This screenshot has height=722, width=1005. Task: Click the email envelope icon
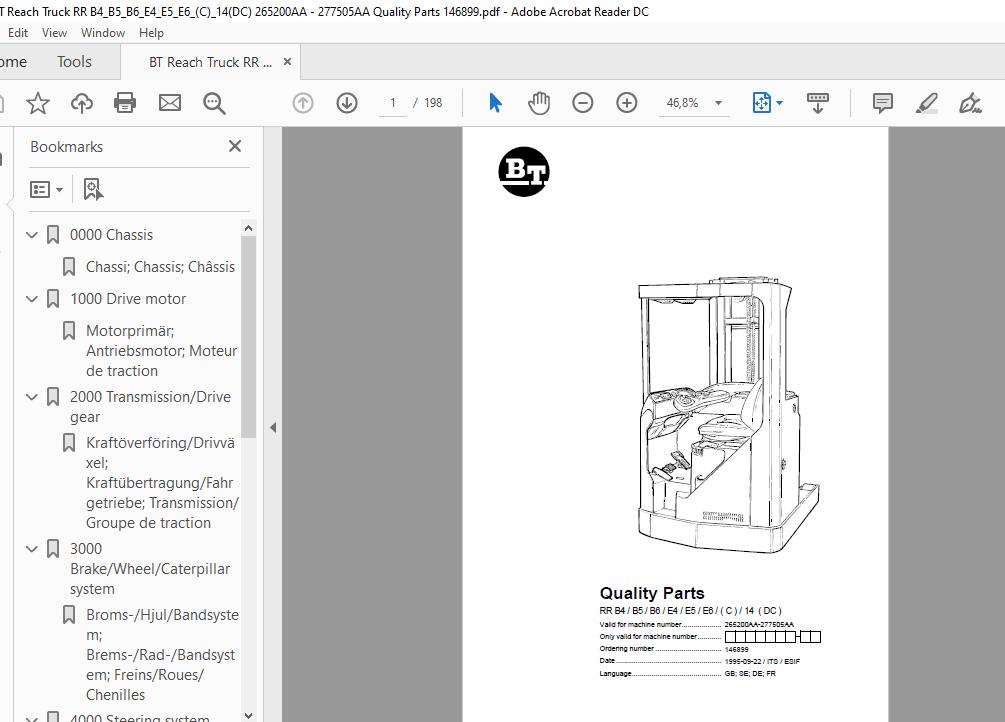click(170, 103)
